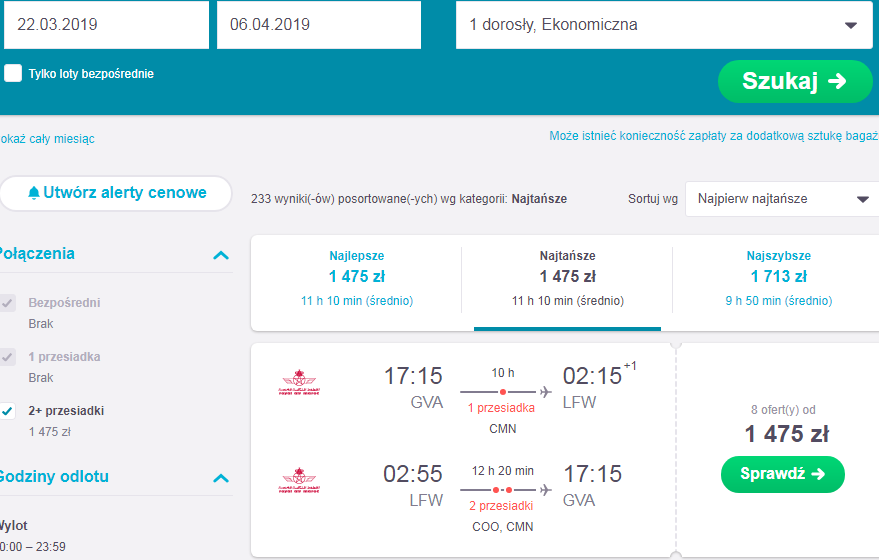Click the 233 wyniki(-ów) results count text
Screen dimensions: 879x560
coord(409,199)
